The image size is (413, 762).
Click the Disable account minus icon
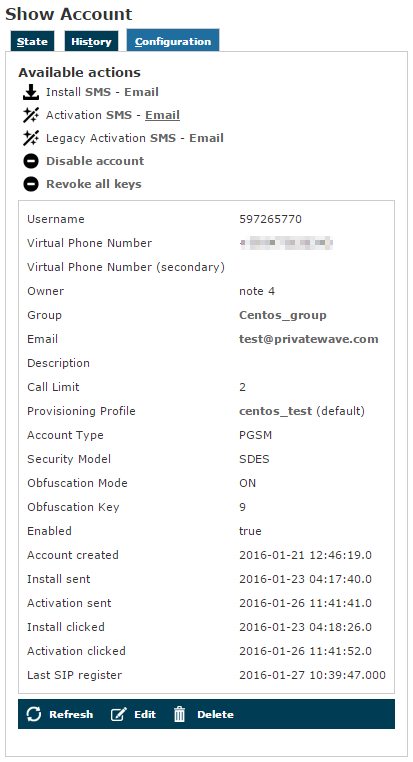(31, 161)
